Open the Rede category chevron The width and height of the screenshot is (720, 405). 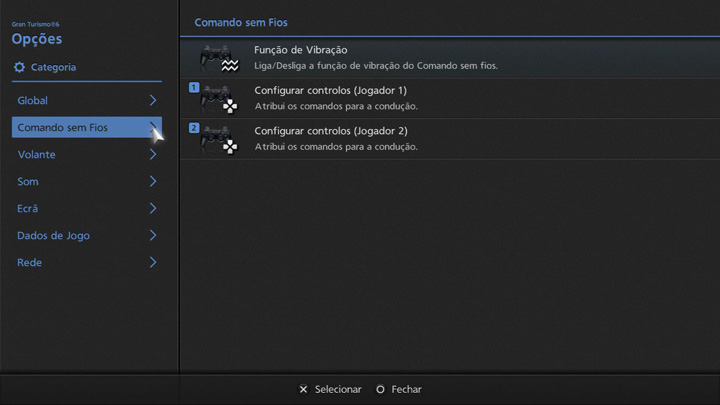[x=153, y=263]
